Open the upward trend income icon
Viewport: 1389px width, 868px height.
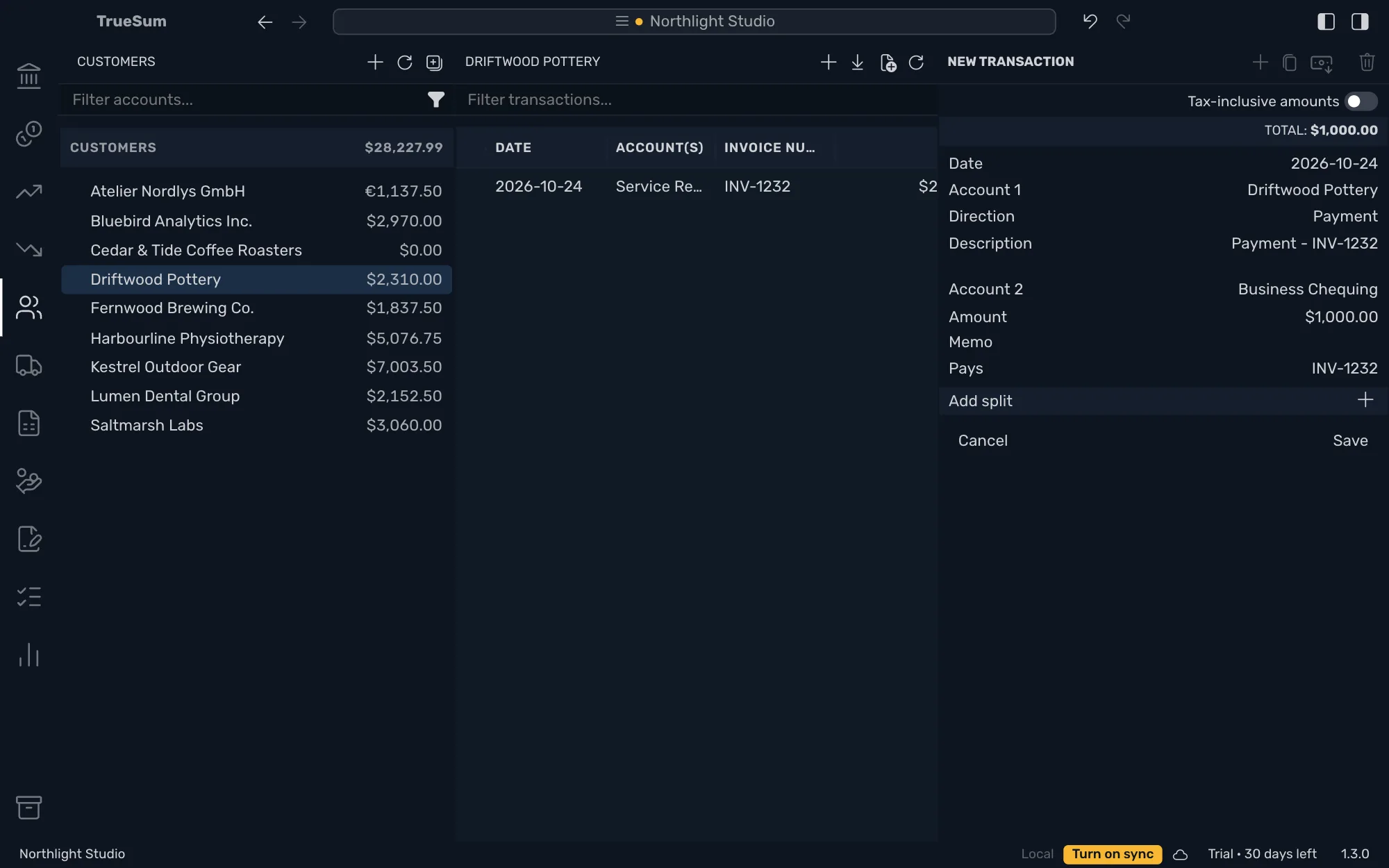(28, 191)
